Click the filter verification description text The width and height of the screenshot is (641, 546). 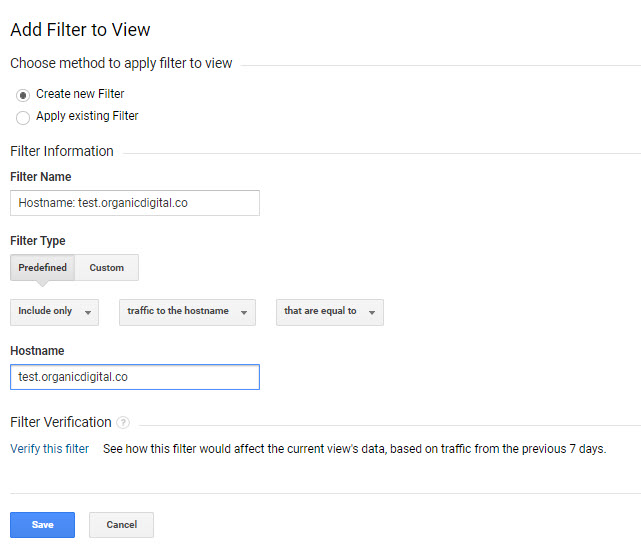(354, 449)
